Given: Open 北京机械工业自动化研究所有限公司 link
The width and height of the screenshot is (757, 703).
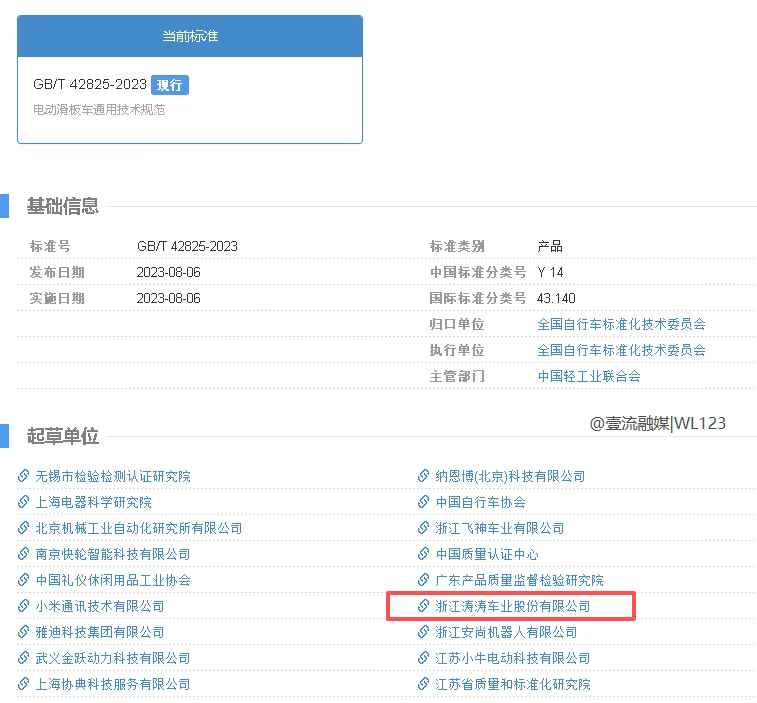Looking at the screenshot, I should pos(139,528).
